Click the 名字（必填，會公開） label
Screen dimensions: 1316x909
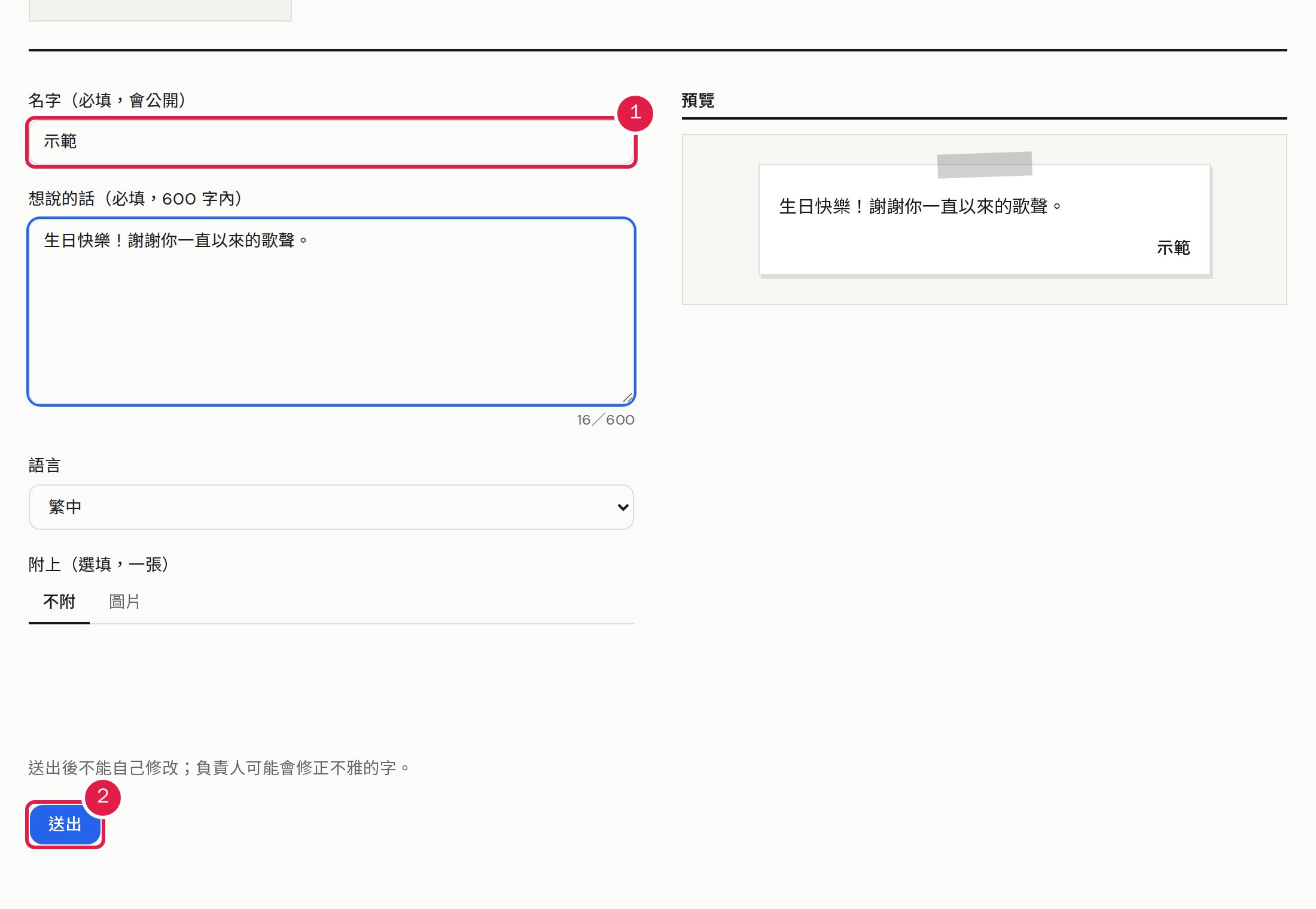click(x=108, y=100)
